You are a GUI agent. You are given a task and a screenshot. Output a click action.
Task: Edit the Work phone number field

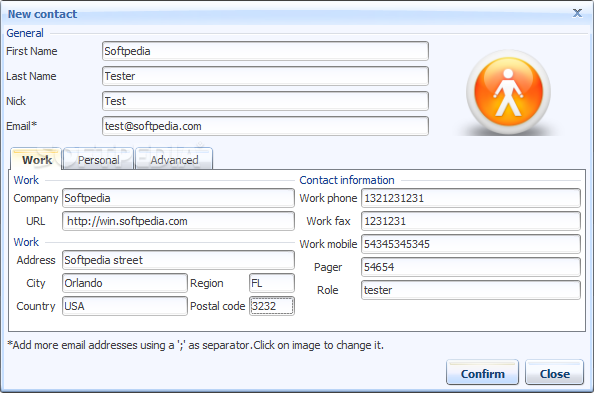coord(471,198)
